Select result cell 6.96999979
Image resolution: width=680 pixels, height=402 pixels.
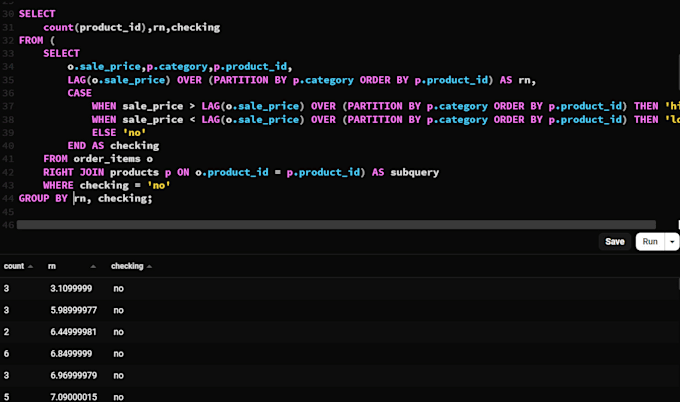tap(74, 375)
